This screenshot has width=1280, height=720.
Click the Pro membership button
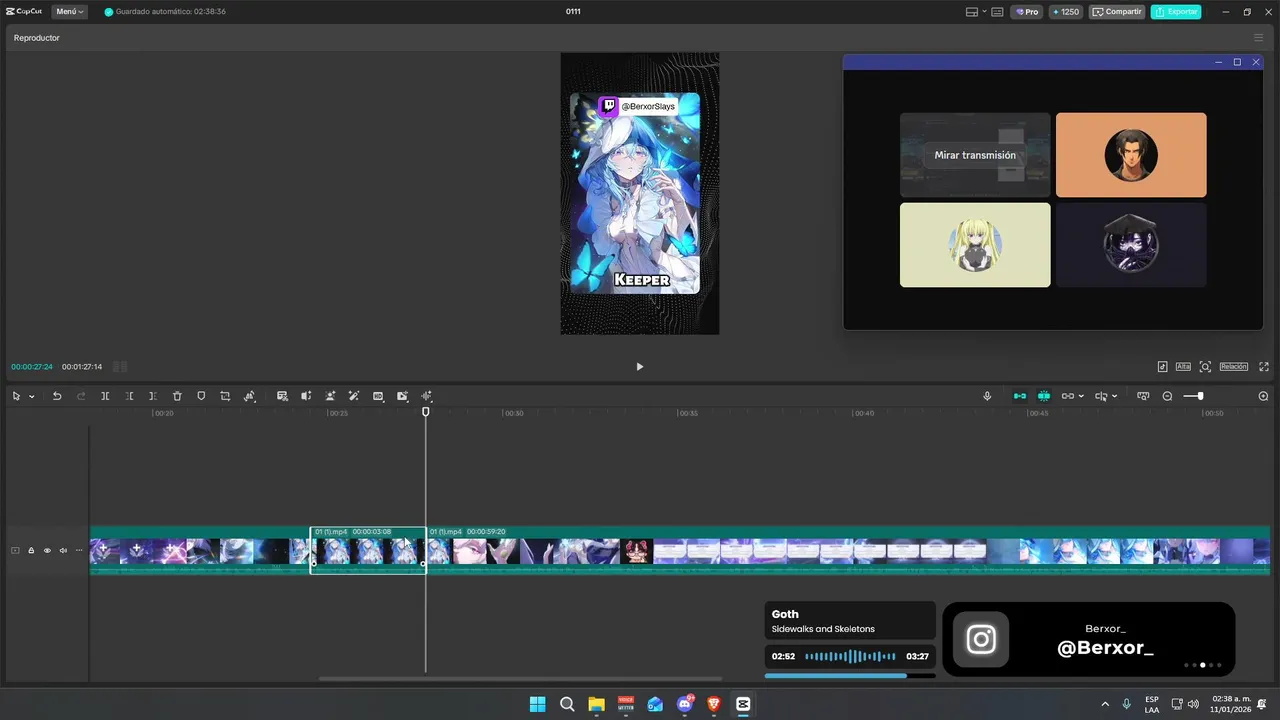tap(1027, 12)
